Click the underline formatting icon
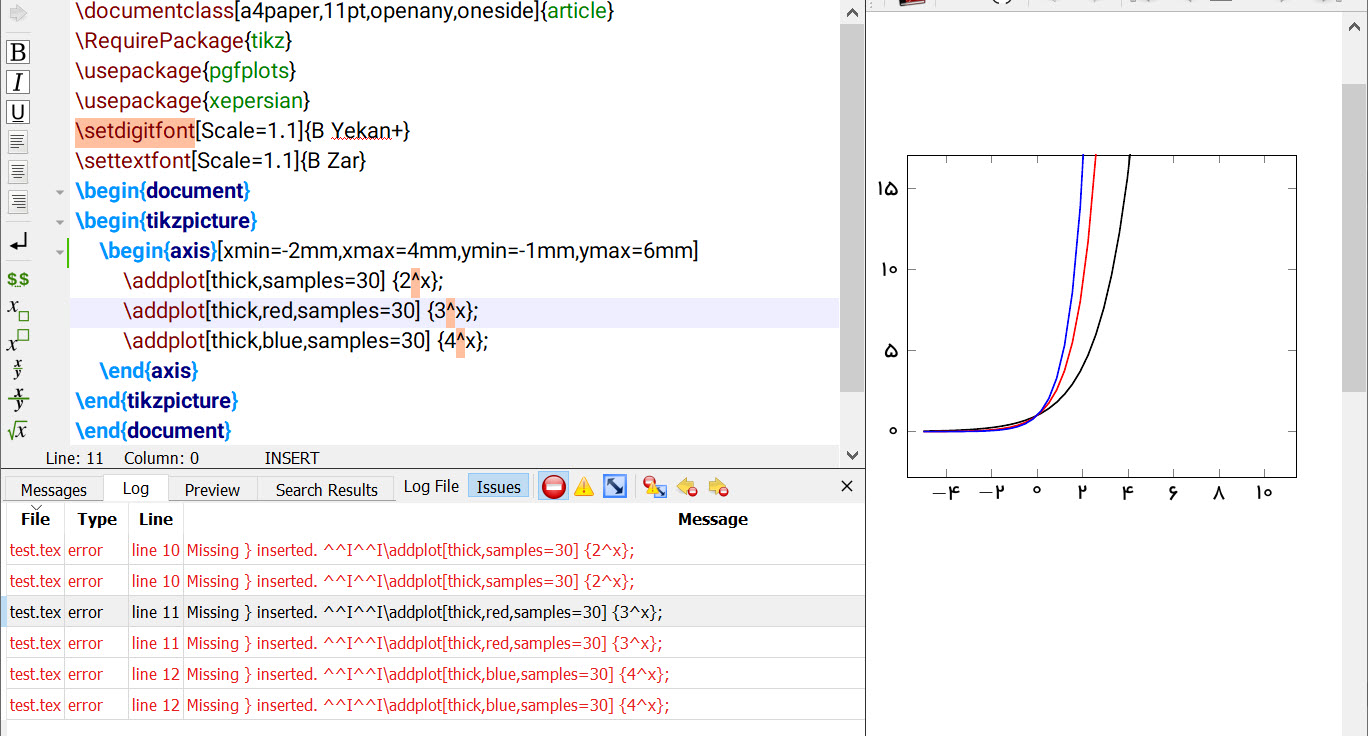Screen dimensions: 1368x736 tap(18, 112)
